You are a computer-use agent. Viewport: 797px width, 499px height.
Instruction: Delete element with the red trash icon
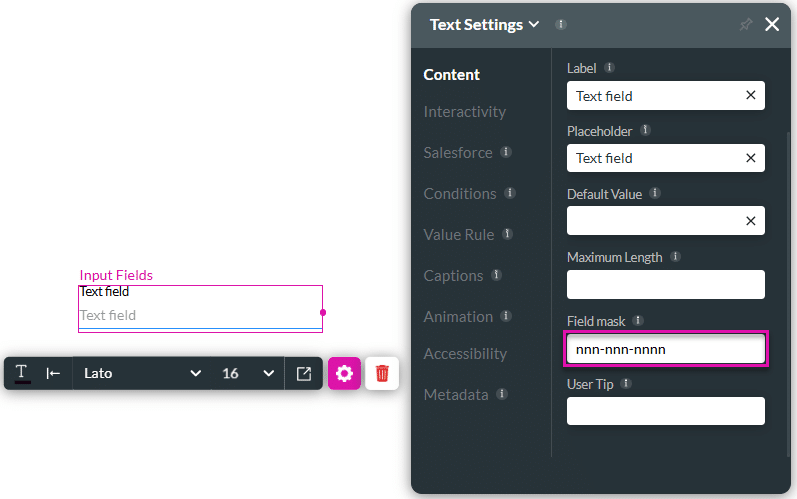tap(382, 373)
